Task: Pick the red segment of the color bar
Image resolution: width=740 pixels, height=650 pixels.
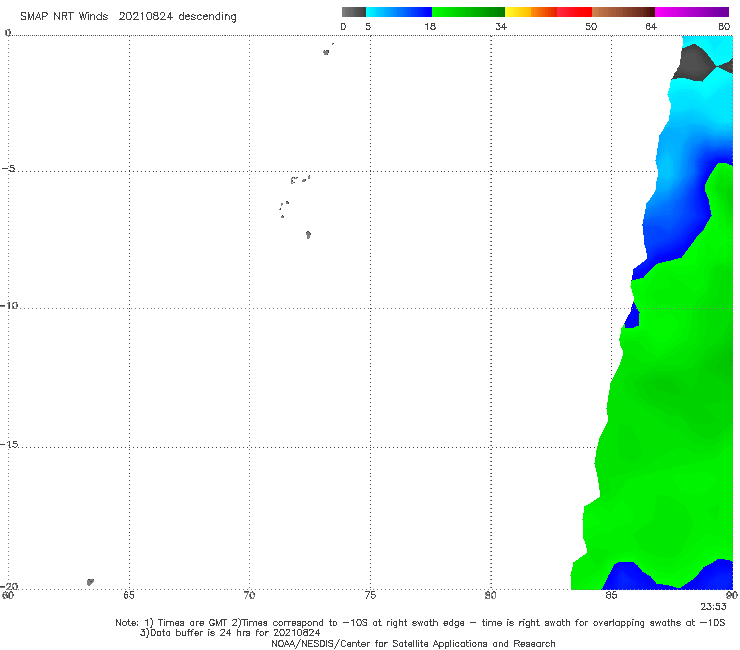Action: (x=574, y=12)
